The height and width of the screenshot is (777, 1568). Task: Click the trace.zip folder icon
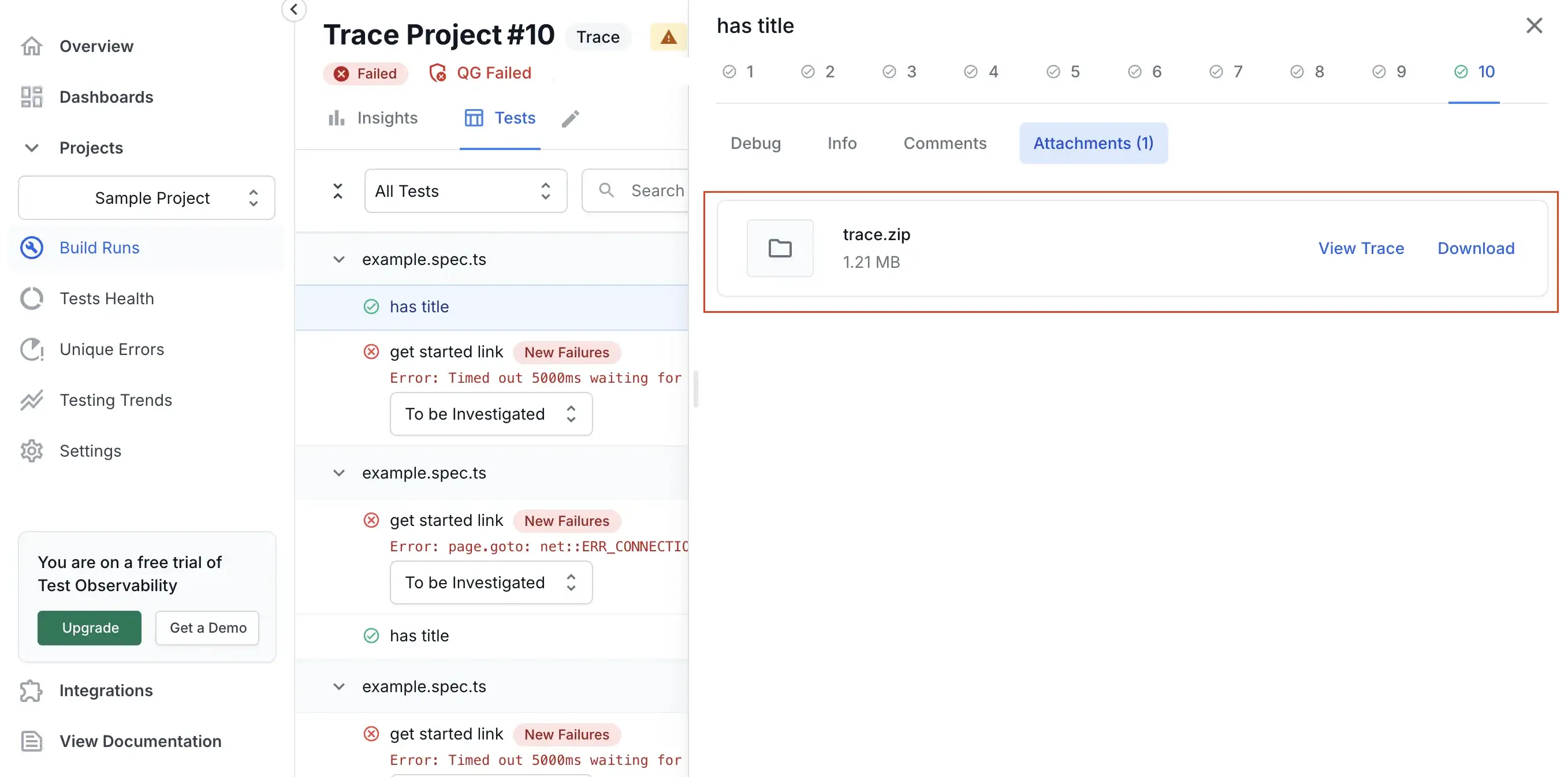(780, 248)
